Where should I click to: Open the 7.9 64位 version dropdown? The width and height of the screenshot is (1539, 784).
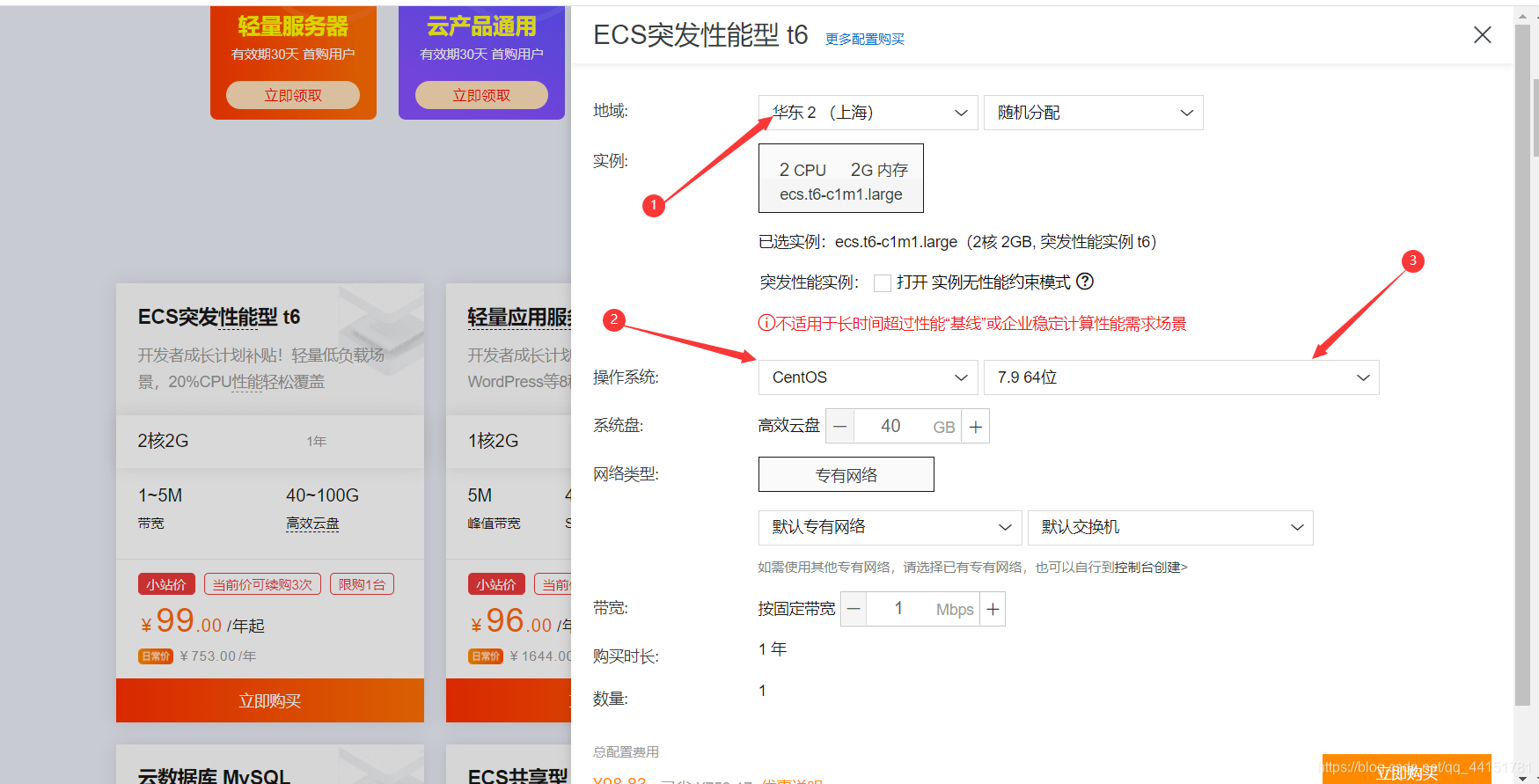point(1181,377)
